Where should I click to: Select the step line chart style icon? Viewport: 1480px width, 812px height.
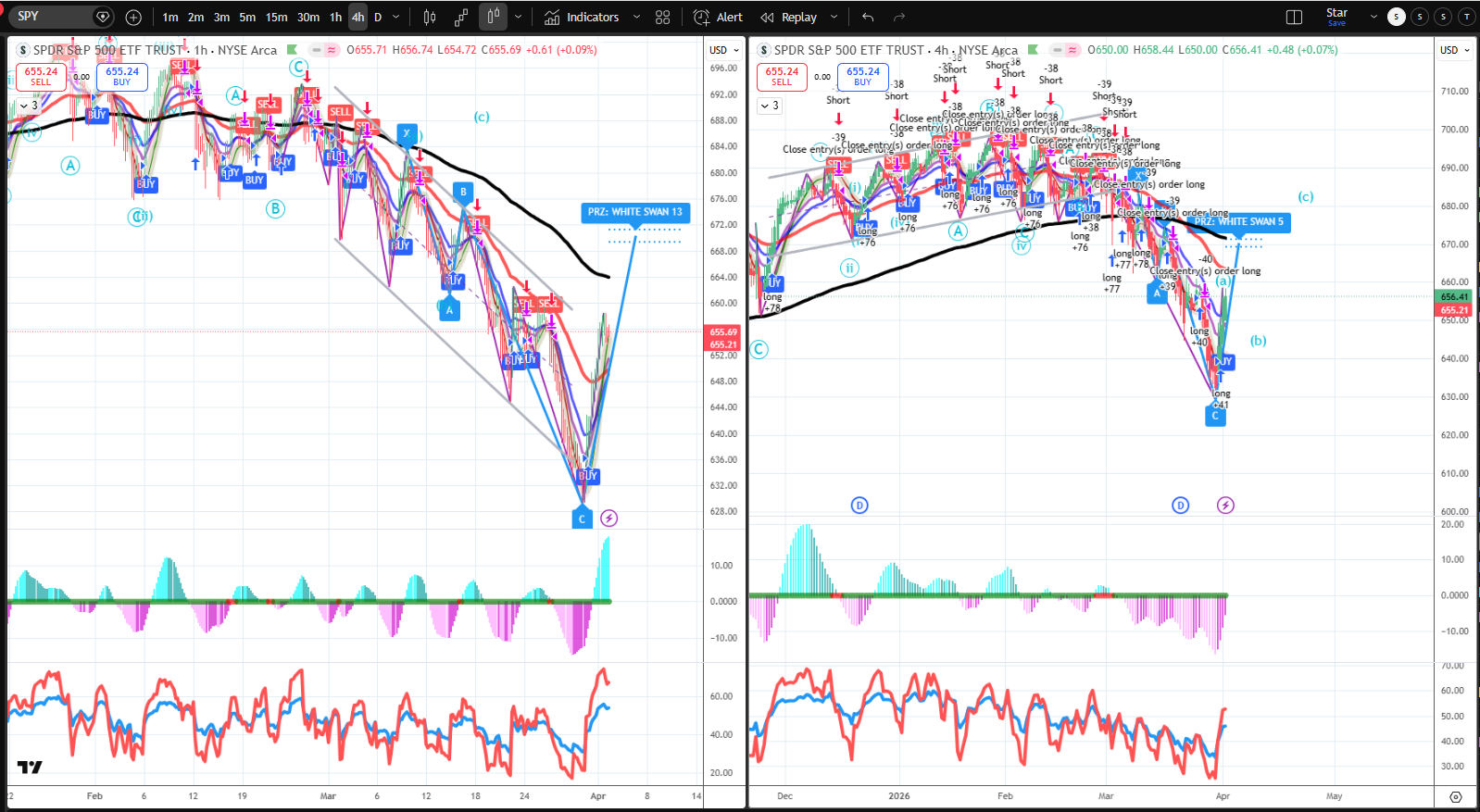pyautogui.click(x=461, y=17)
